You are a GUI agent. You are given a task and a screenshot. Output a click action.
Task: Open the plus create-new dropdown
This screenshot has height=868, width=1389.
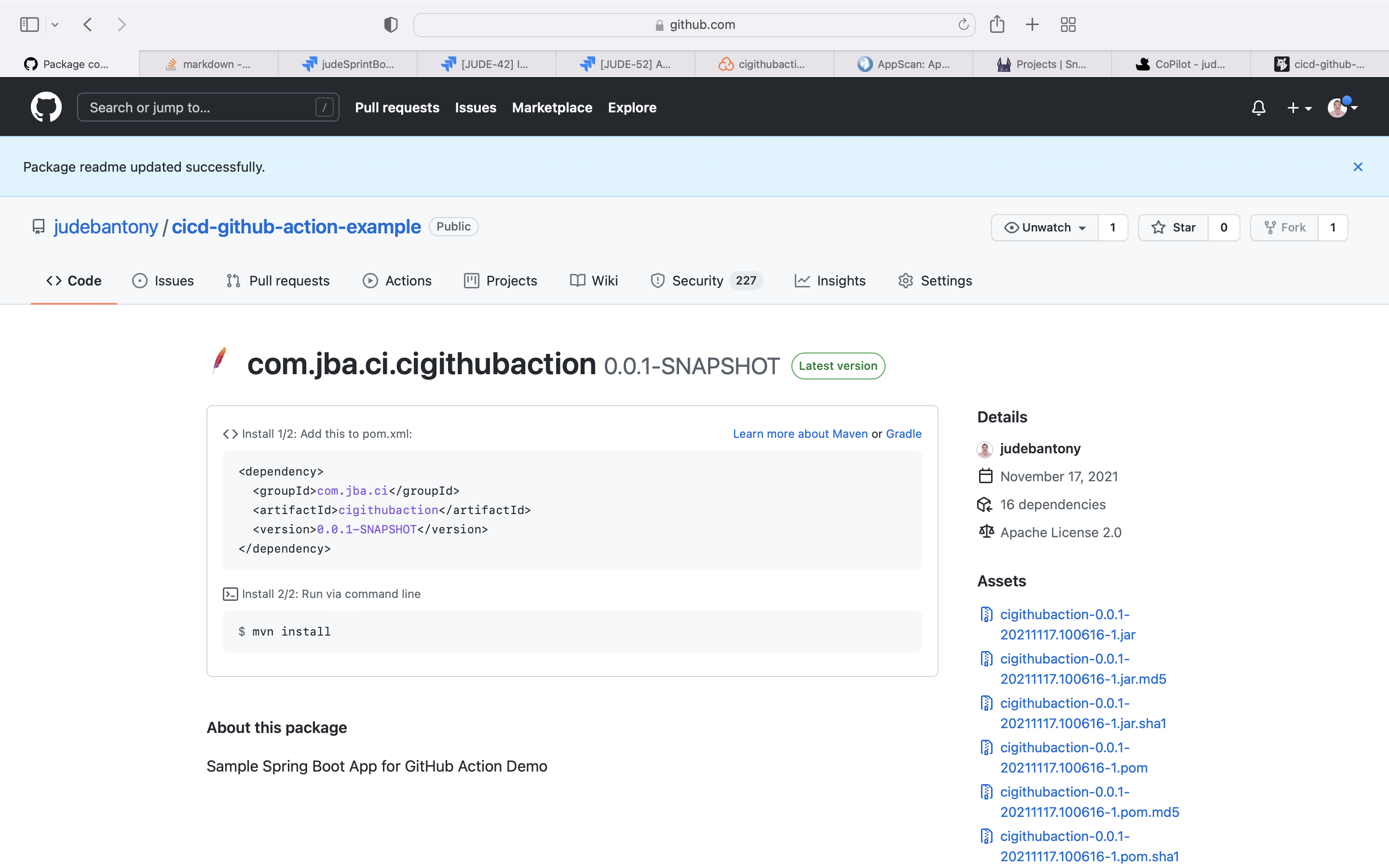[x=1298, y=108]
